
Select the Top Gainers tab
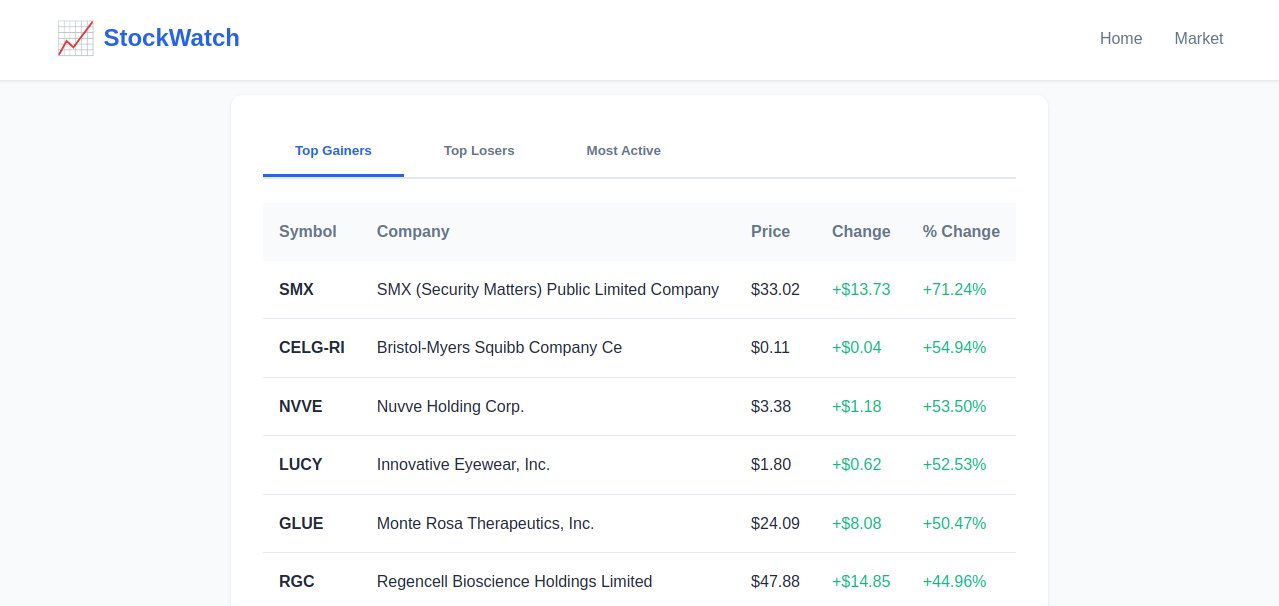(333, 150)
